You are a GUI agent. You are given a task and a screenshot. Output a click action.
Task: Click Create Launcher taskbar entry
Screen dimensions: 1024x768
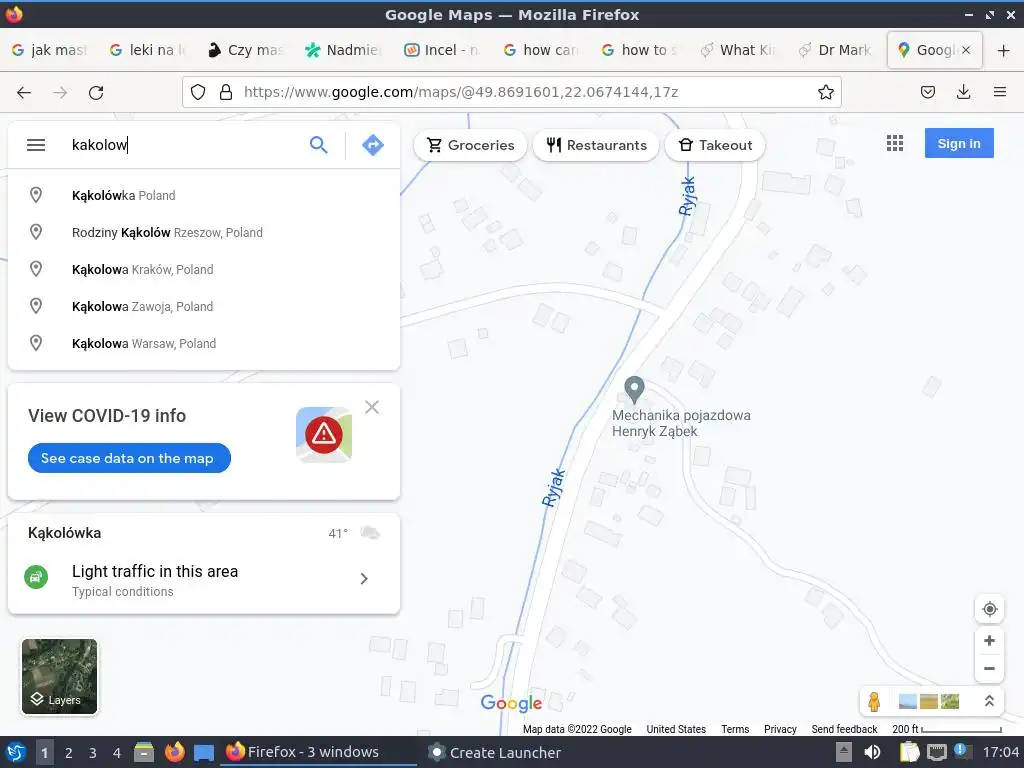point(495,752)
